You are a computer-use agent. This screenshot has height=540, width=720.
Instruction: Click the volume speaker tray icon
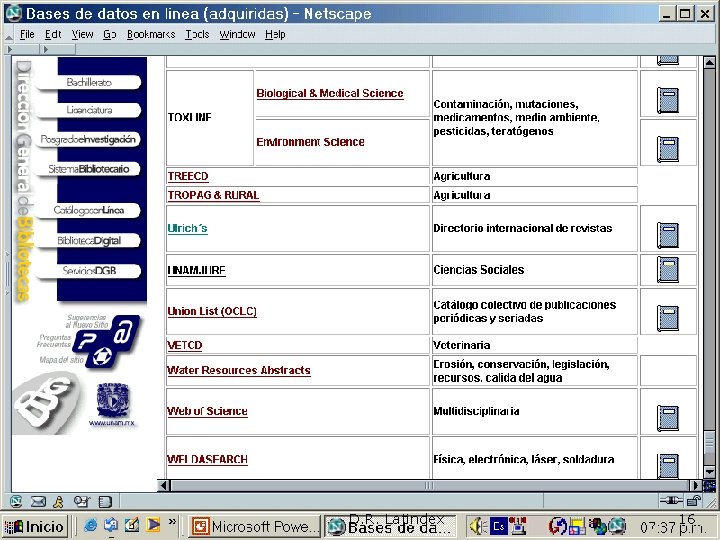(478, 526)
